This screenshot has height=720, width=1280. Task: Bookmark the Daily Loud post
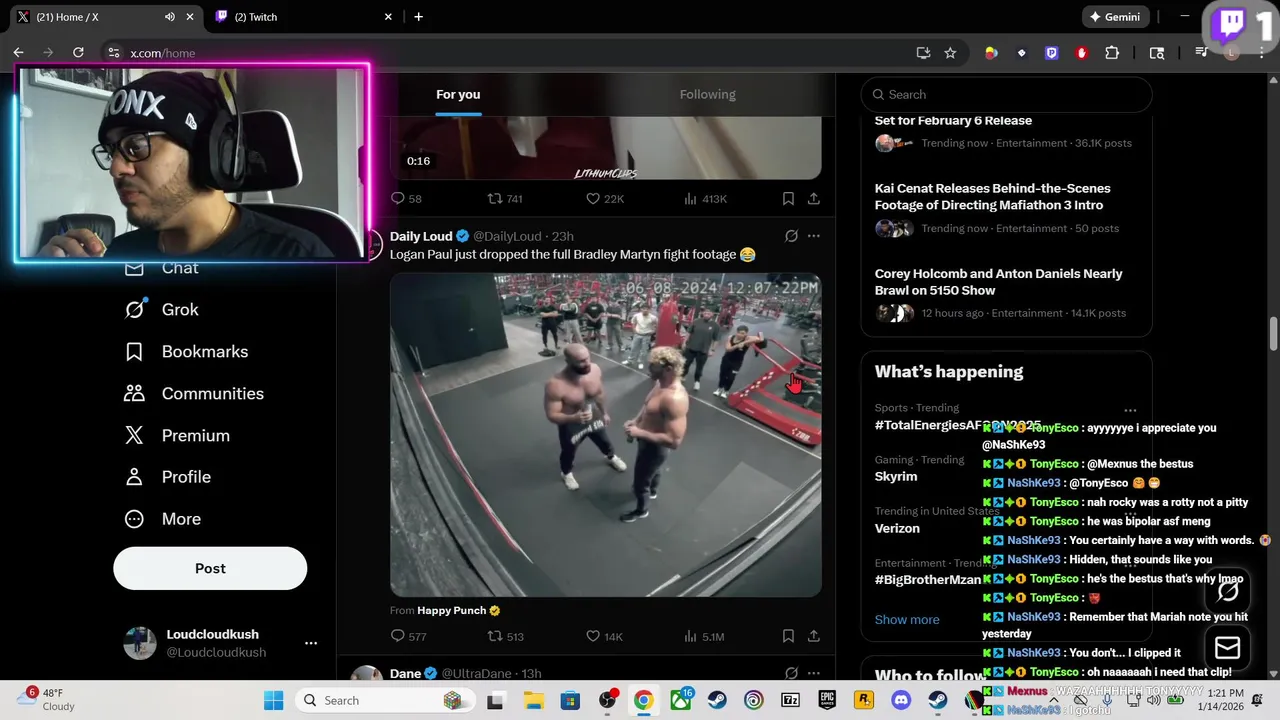[788, 636]
